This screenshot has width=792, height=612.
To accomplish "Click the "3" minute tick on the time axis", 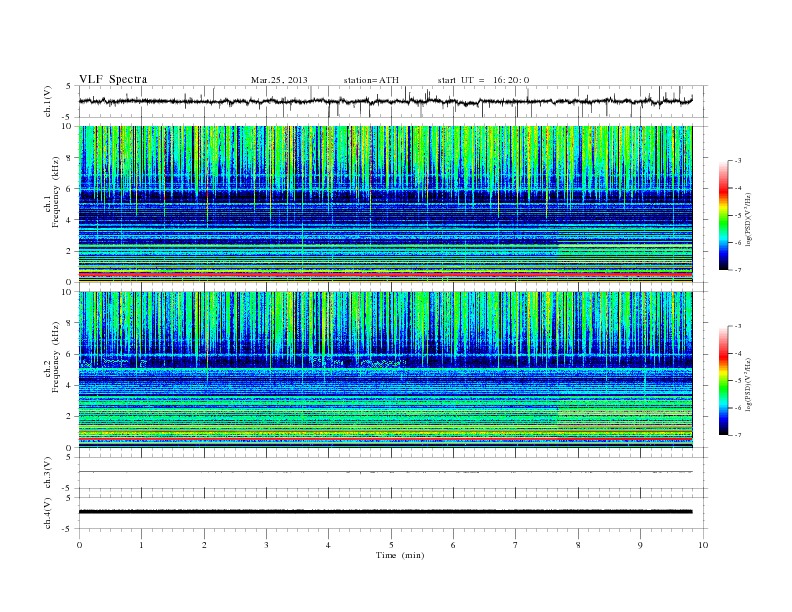I will (x=266, y=545).
